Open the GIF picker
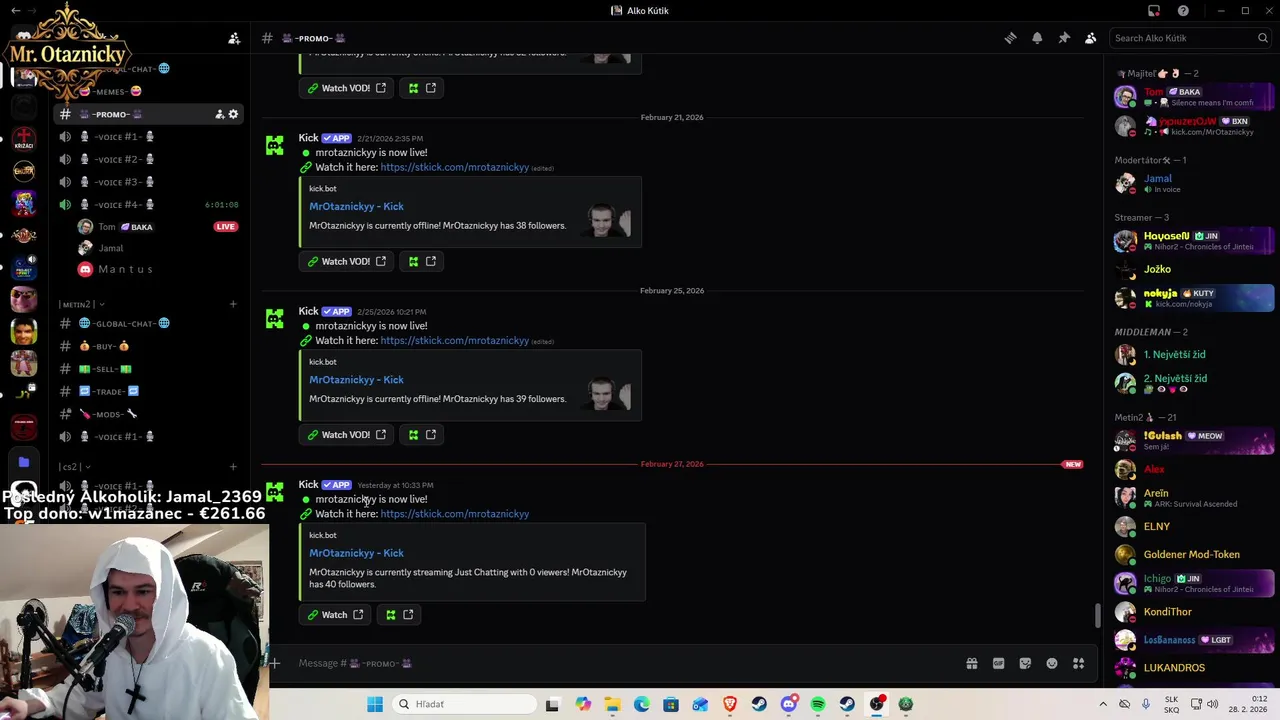The height and width of the screenshot is (720, 1280). point(998,663)
